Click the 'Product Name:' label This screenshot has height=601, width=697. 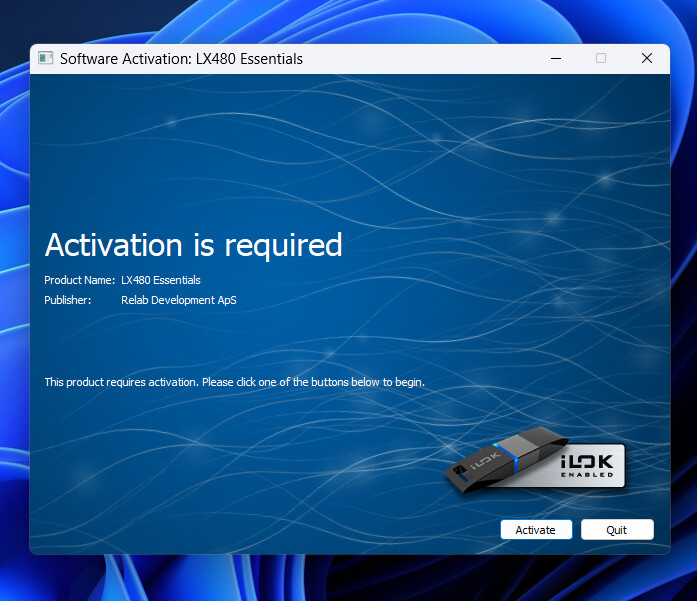tap(79, 280)
